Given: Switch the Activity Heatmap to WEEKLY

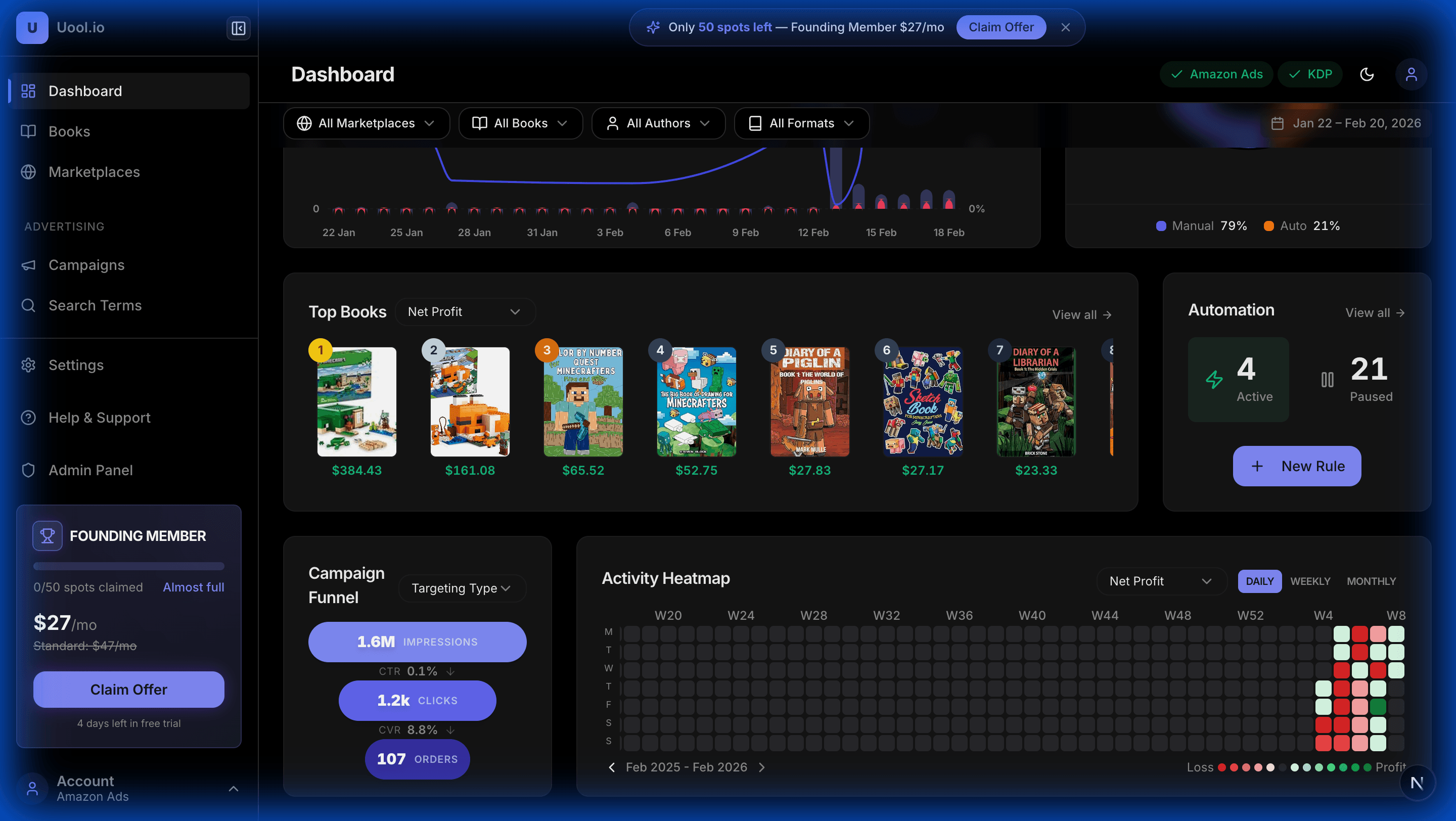Looking at the screenshot, I should pos(1311,581).
